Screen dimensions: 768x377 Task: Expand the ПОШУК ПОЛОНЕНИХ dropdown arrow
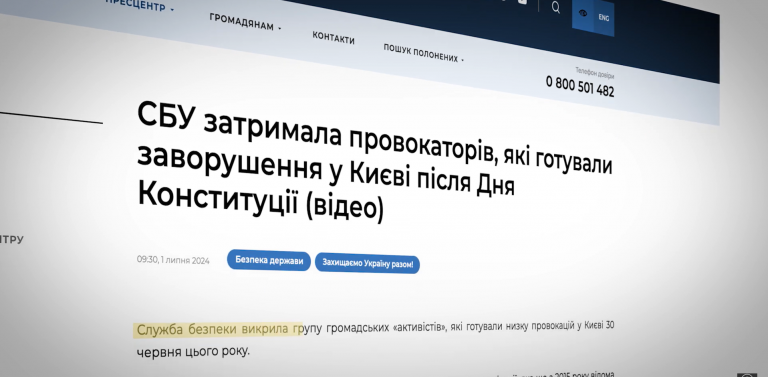pos(462,61)
